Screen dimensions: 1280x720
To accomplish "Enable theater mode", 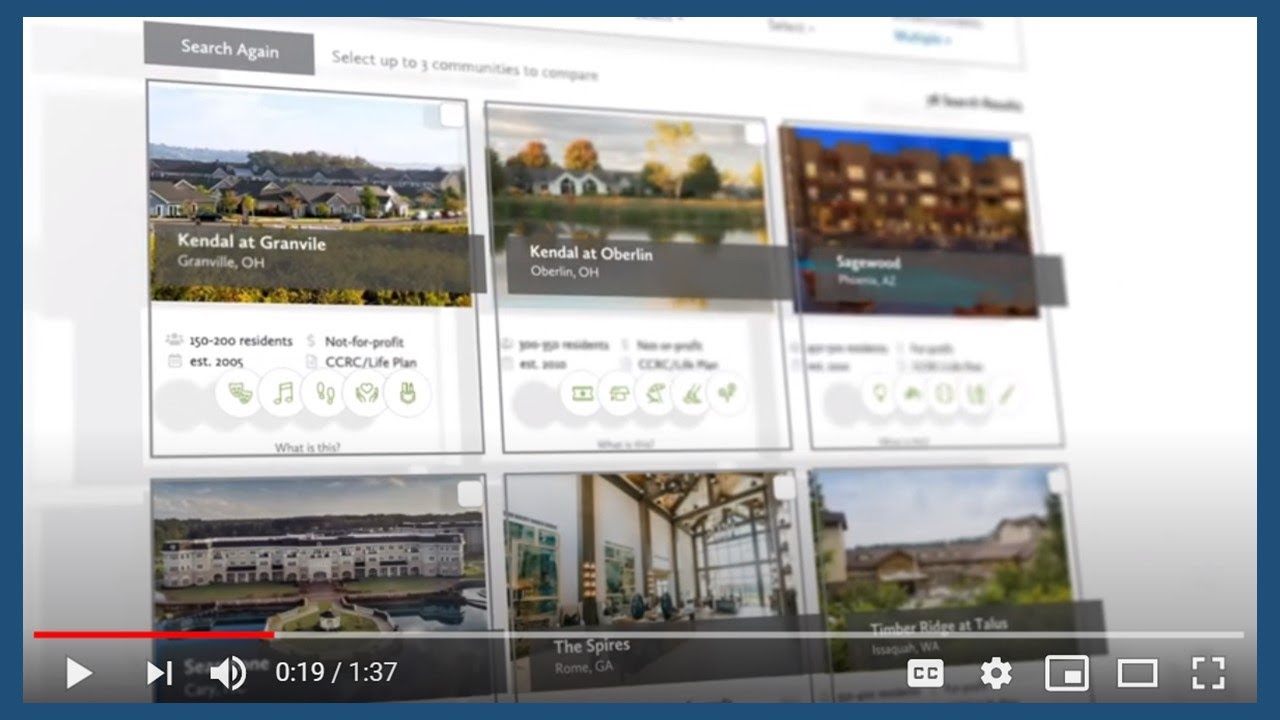I will click(x=1137, y=673).
